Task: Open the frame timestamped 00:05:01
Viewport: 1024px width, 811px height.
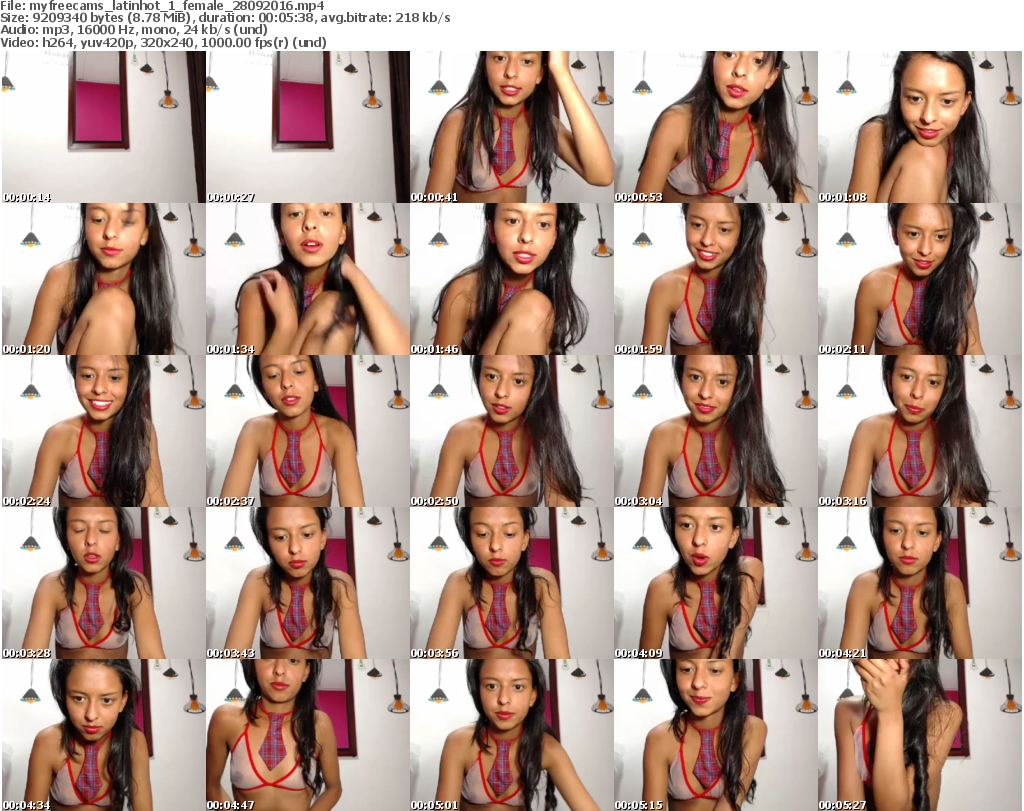Action: tap(512, 735)
